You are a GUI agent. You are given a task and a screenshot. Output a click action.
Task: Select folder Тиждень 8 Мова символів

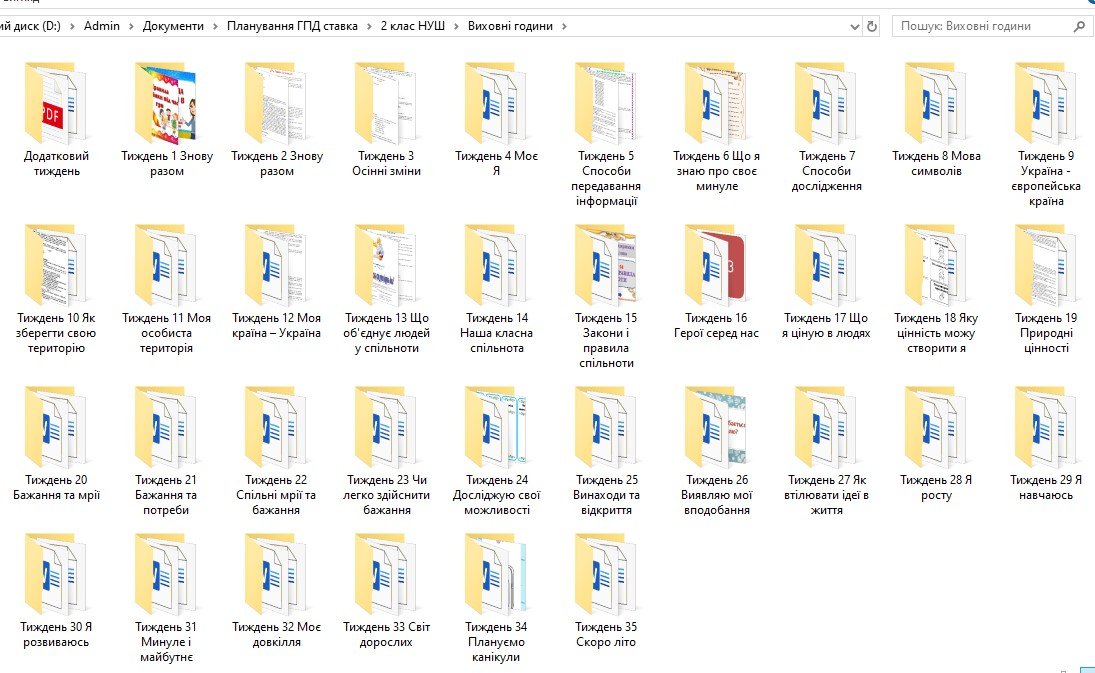(936, 105)
